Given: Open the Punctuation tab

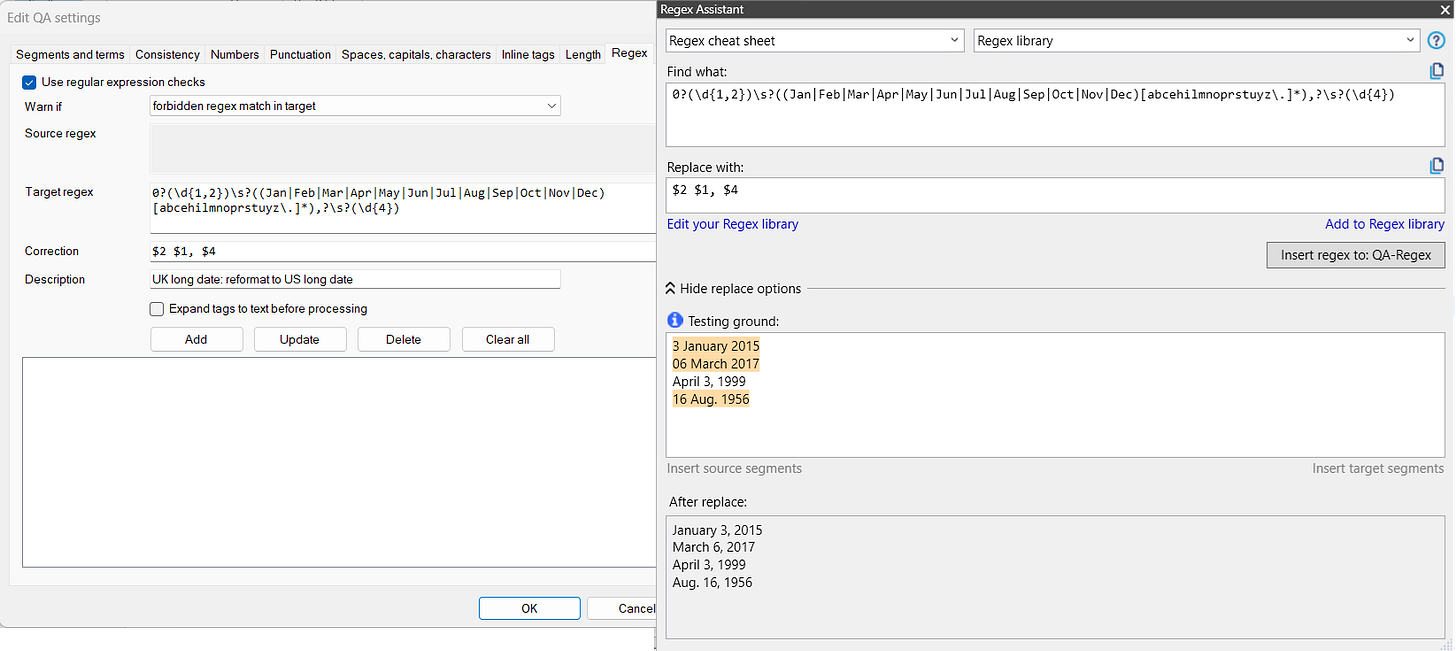Looking at the screenshot, I should pyautogui.click(x=300, y=55).
